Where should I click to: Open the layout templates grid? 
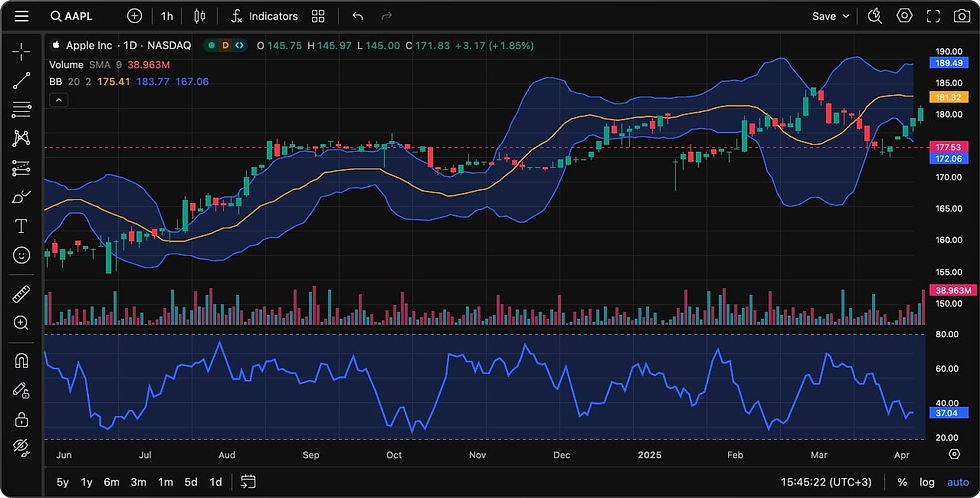coord(318,16)
